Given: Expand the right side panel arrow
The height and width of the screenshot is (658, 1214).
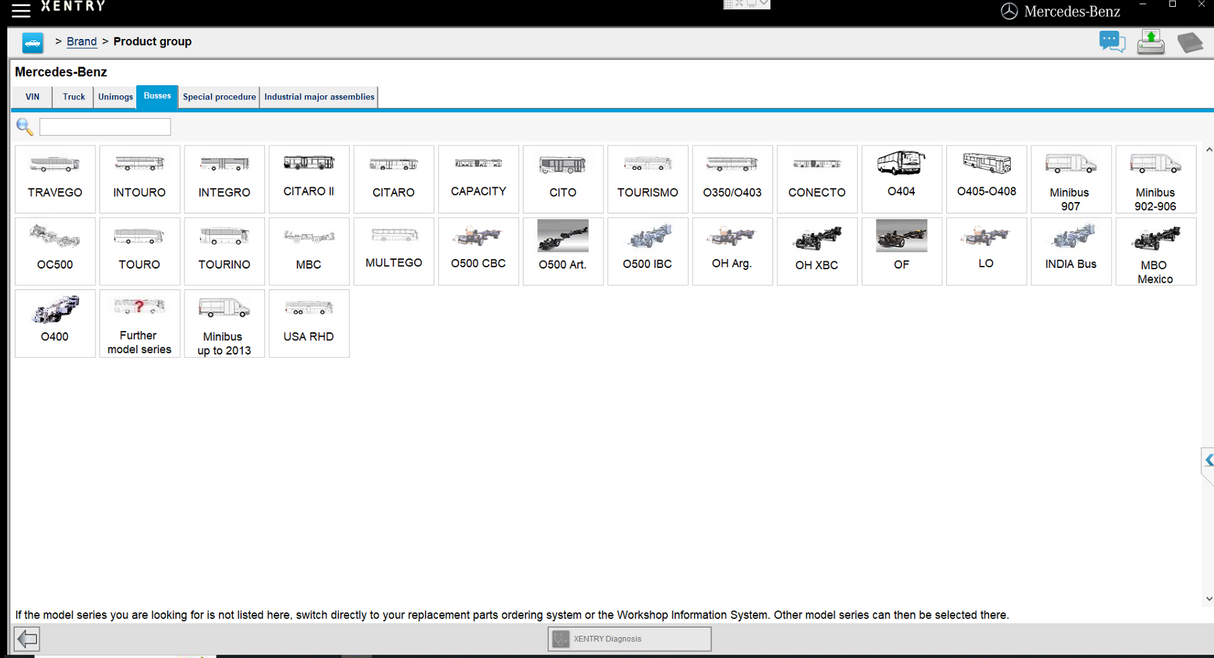Looking at the screenshot, I should point(1208,461).
